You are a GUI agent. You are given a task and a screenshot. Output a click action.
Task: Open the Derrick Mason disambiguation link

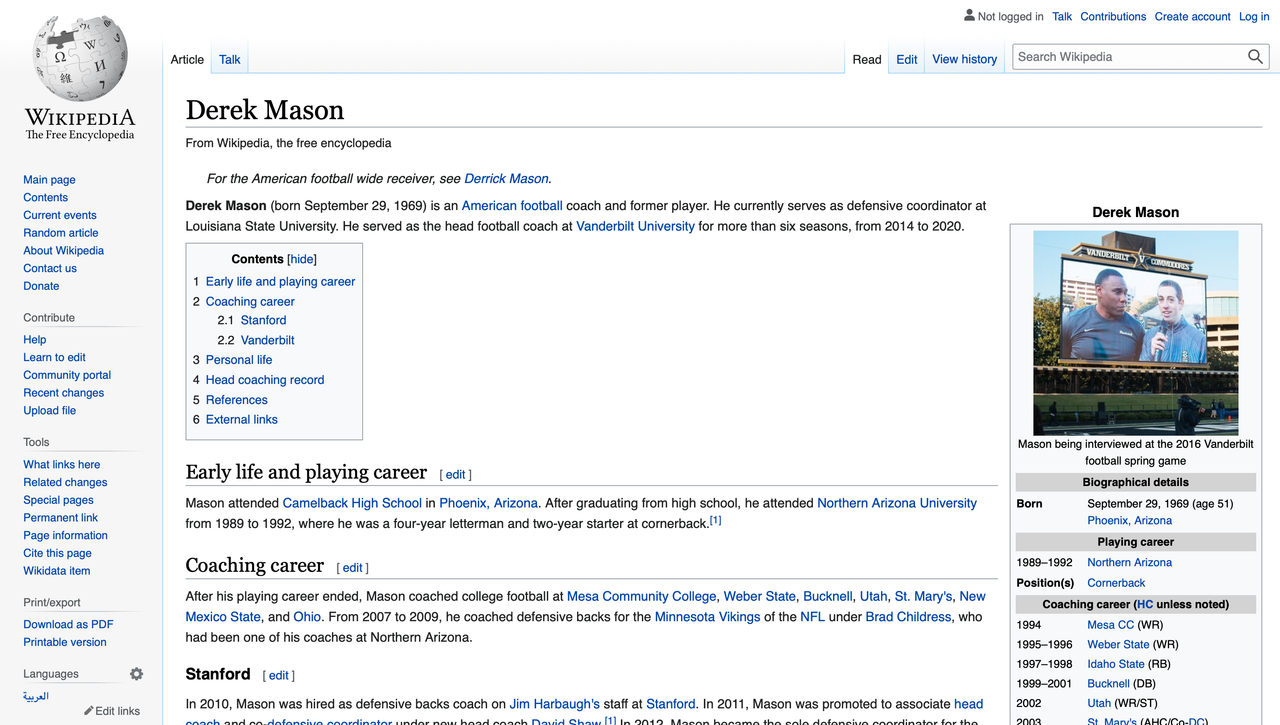(506, 179)
